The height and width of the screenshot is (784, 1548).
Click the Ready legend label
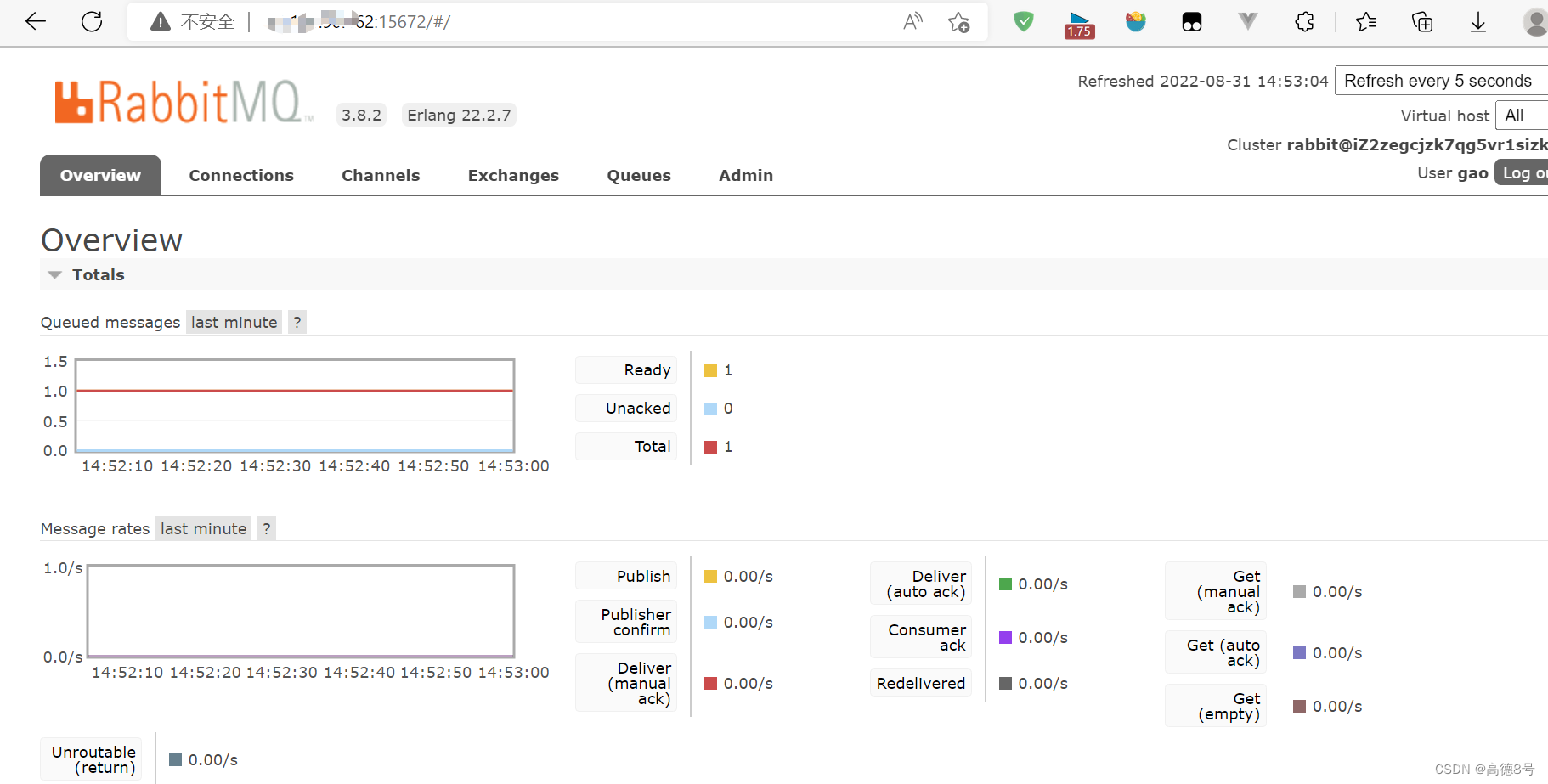(x=626, y=370)
